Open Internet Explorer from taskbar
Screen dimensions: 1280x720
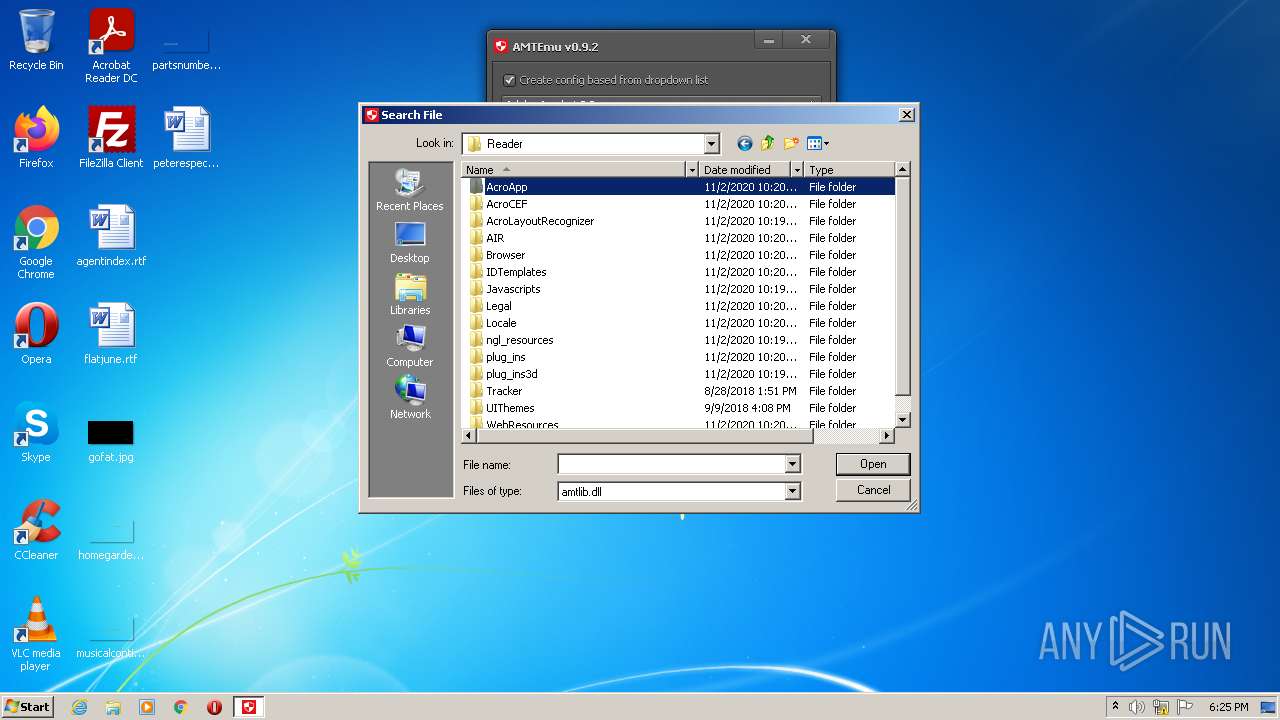pyautogui.click(x=80, y=707)
